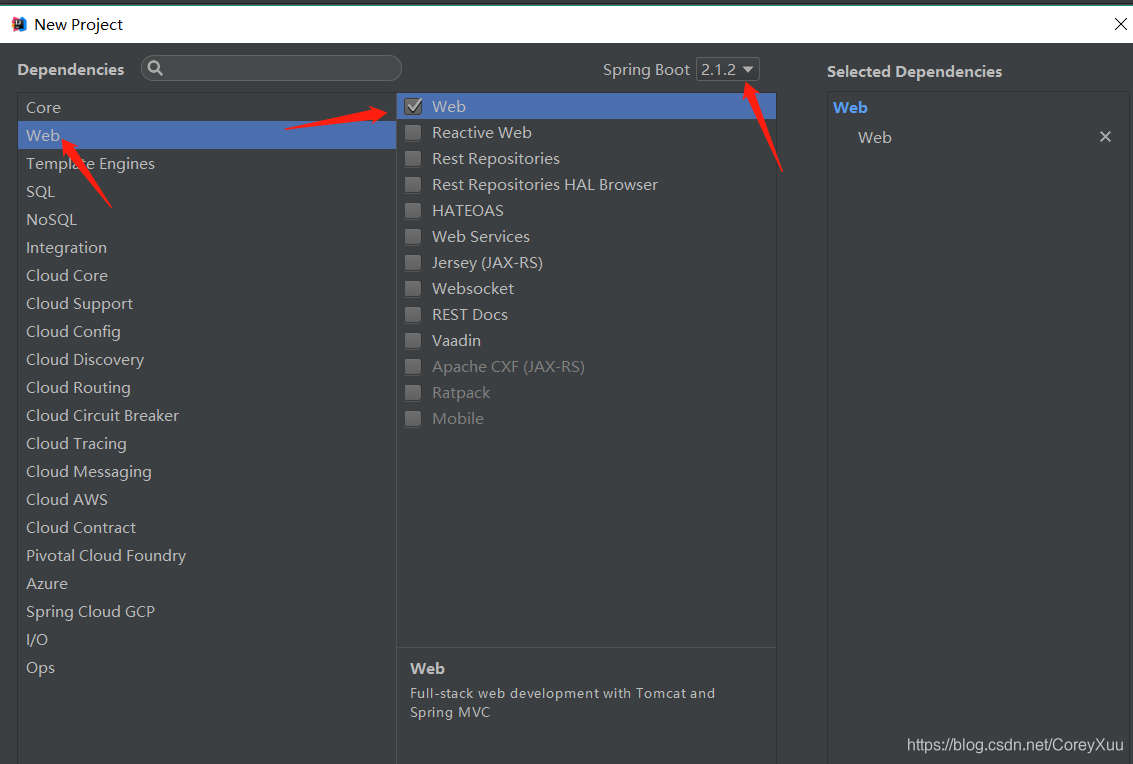This screenshot has height=764, width=1133.
Task: Select Web entry under Selected Dependencies
Action: pos(874,137)
